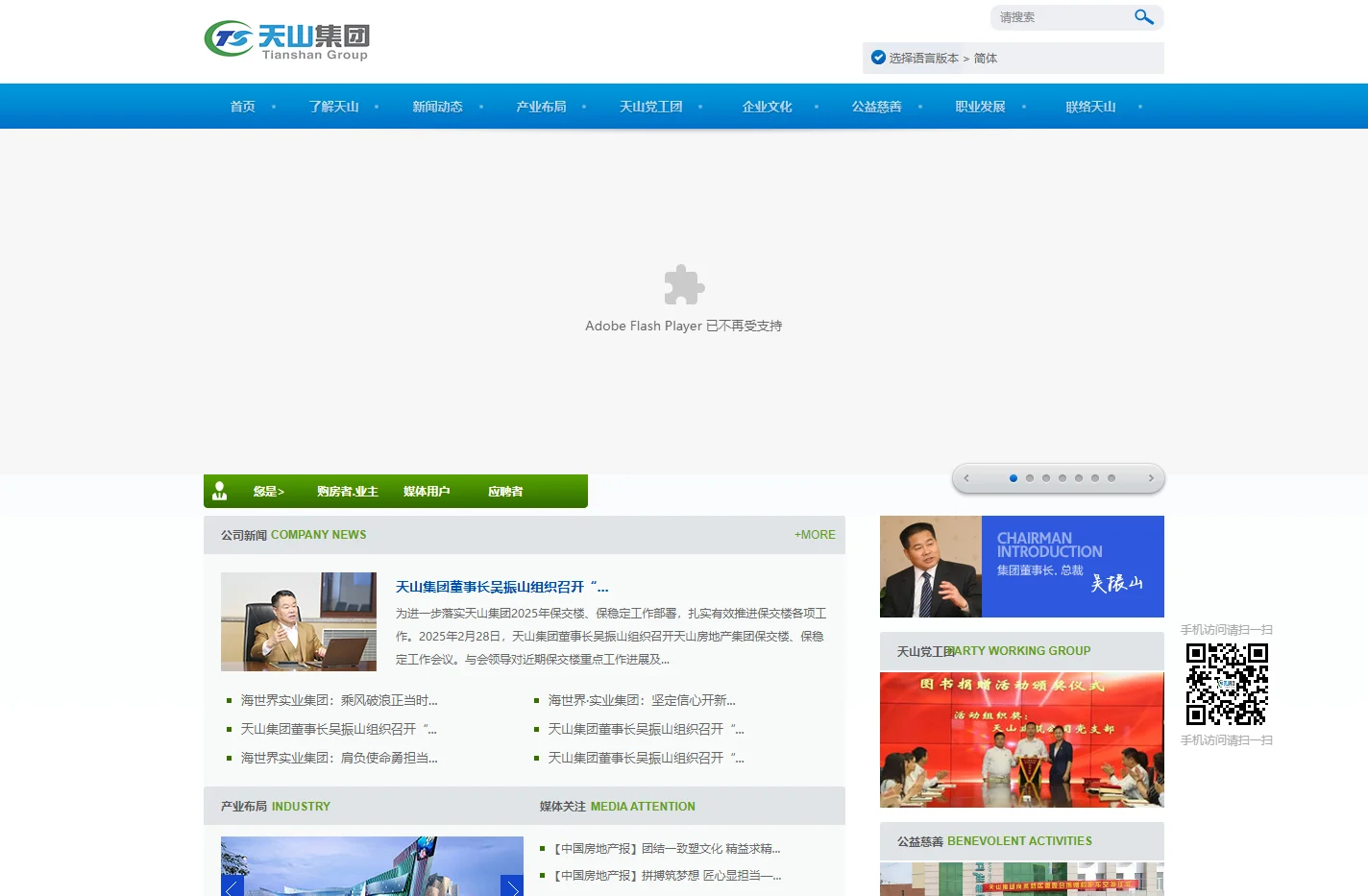Select third banner pager dot
This screenshot has height=896, width=1368.
point(1046,478)
